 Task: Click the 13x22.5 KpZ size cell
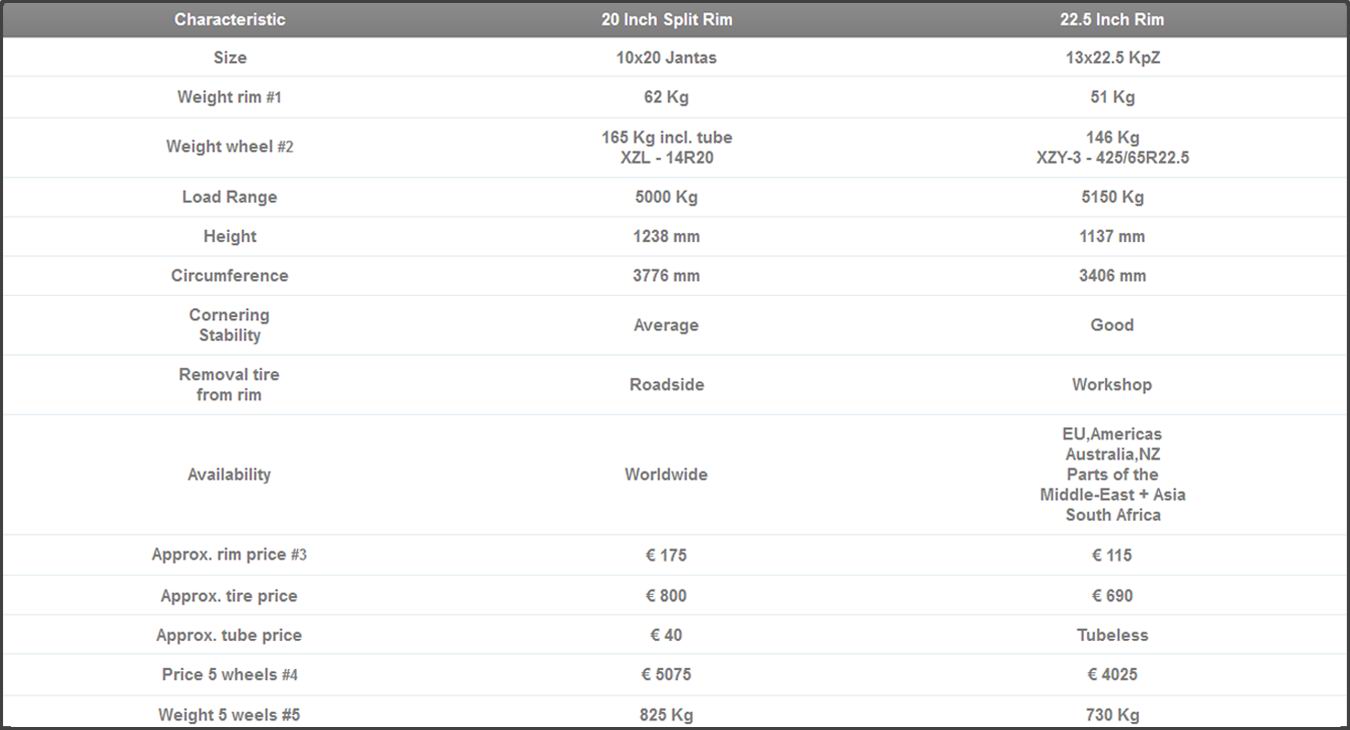(1112, 58)
